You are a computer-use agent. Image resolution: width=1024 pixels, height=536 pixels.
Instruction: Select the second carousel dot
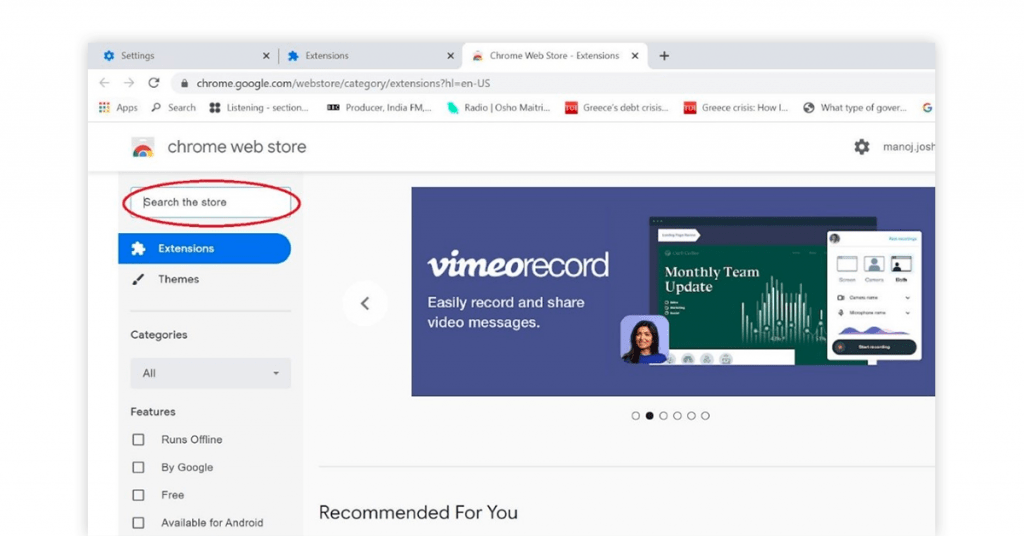(x=649, y=416)
